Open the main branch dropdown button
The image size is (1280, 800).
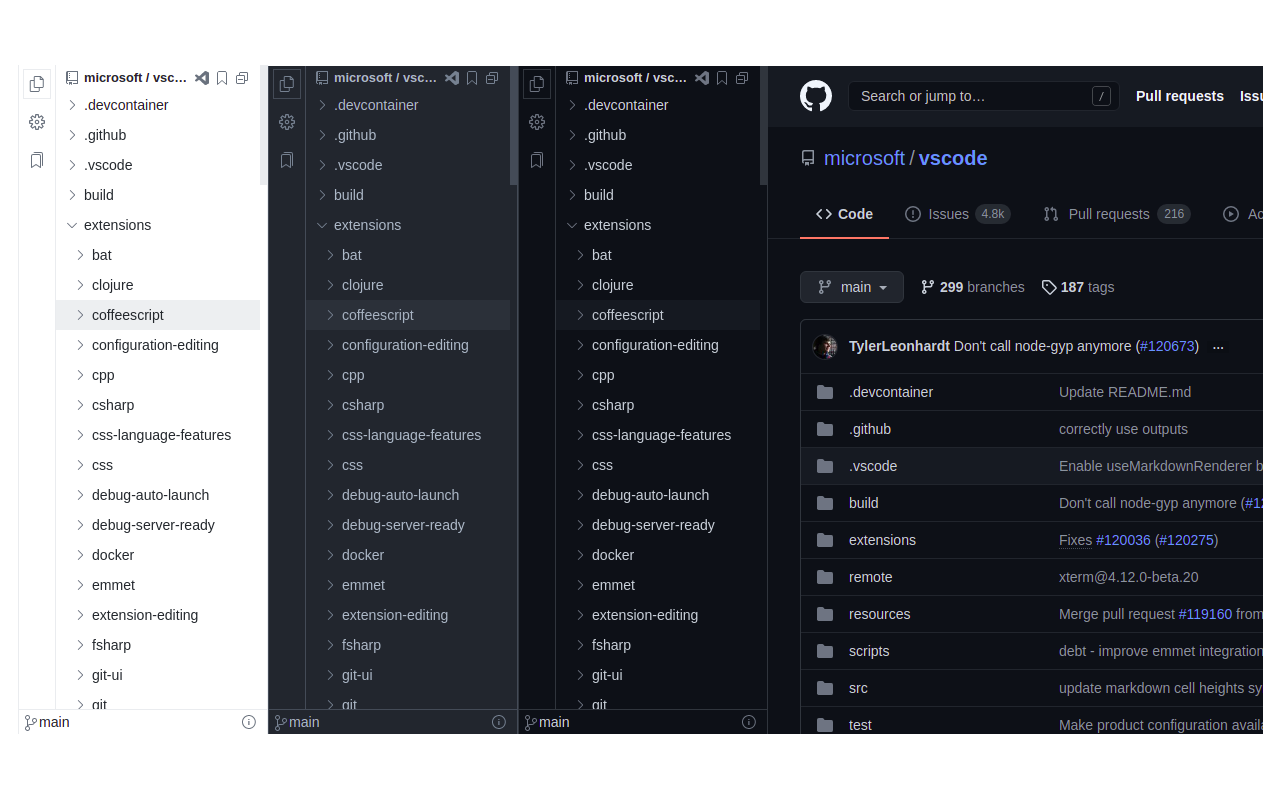pyautogui.click(x=852, y=287)
